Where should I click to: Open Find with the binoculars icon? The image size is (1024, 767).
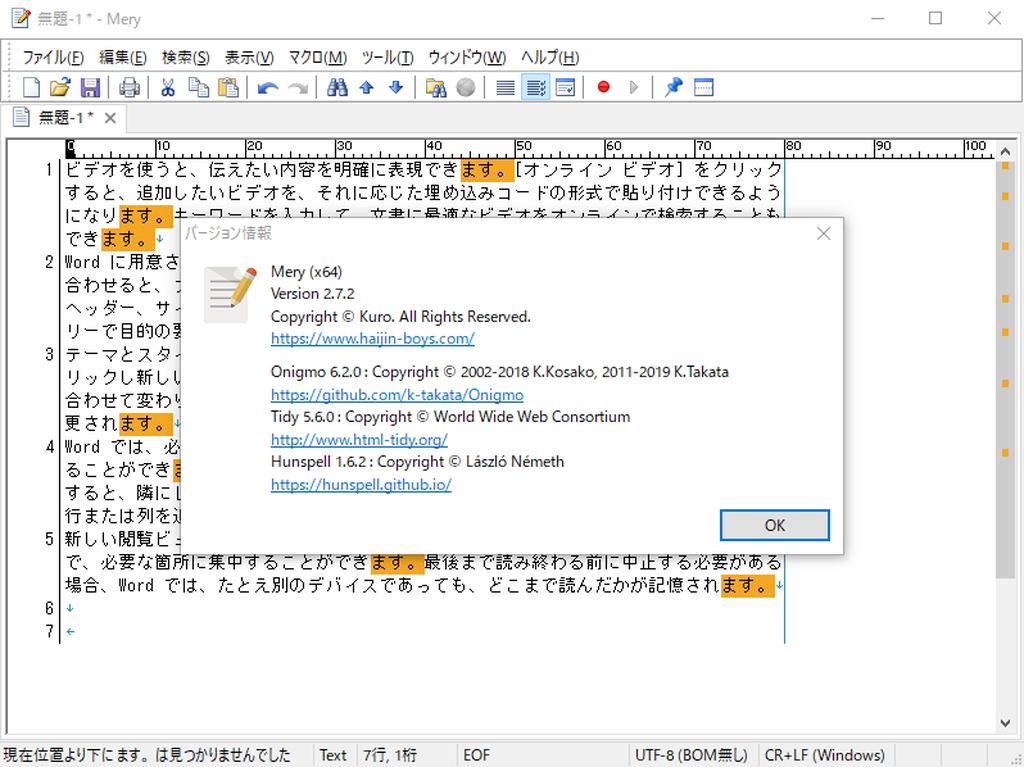click(336, 87)
